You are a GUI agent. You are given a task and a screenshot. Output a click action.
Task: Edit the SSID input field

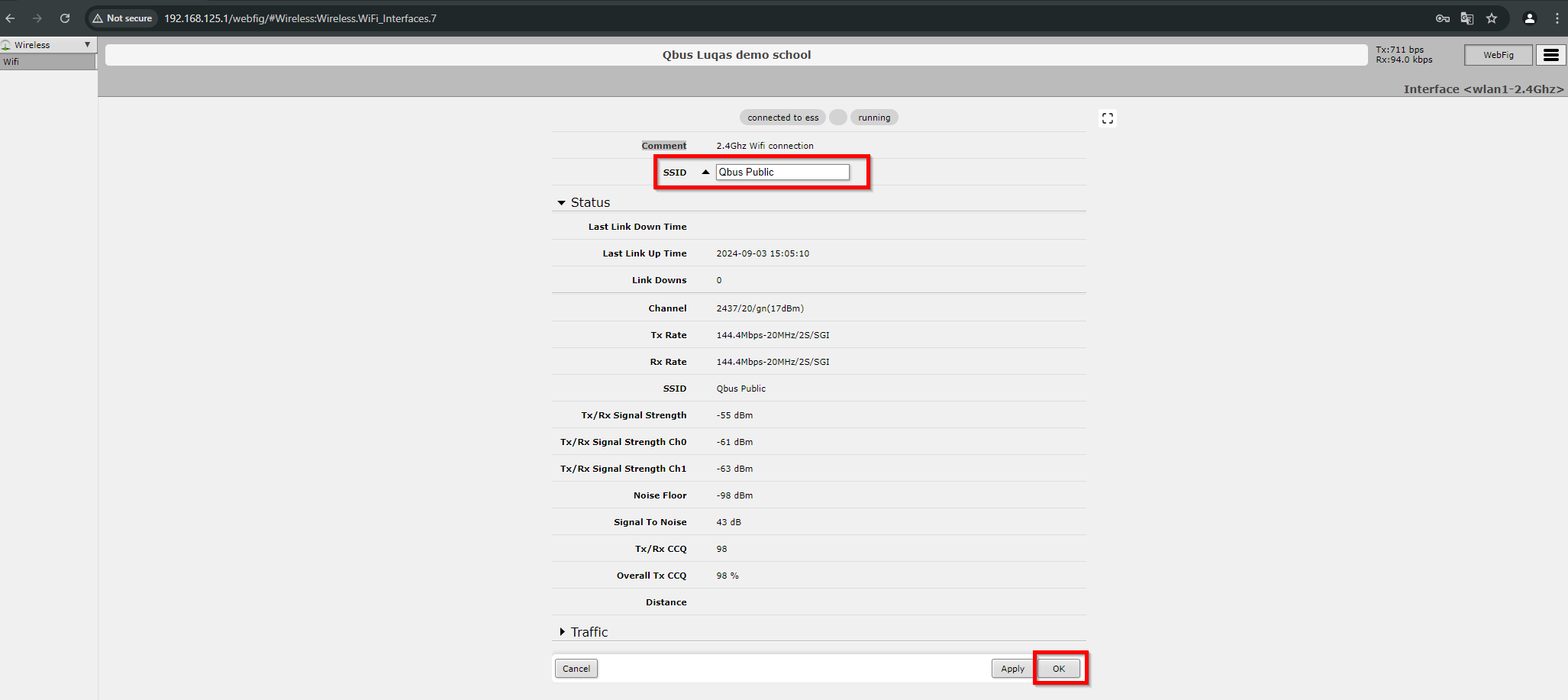point(782,172)
